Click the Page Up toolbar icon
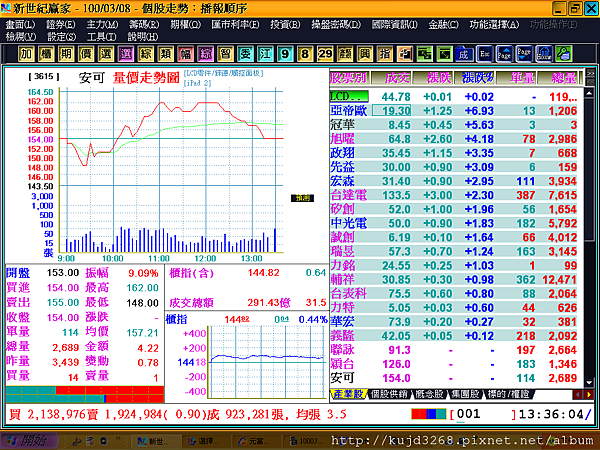Image resolution: width=600 pixels, height=450 pixels. point(504,54)
